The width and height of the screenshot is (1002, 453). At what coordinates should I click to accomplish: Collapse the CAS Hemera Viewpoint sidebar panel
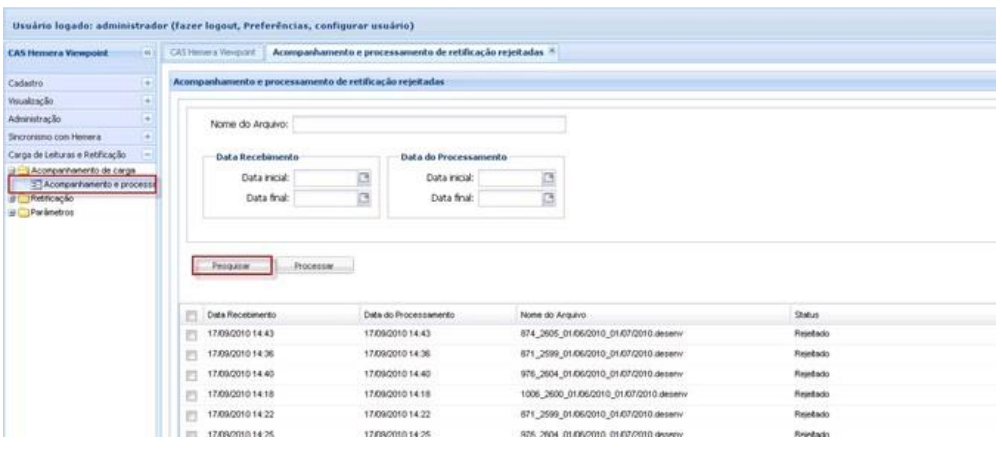tap(148, 50)
